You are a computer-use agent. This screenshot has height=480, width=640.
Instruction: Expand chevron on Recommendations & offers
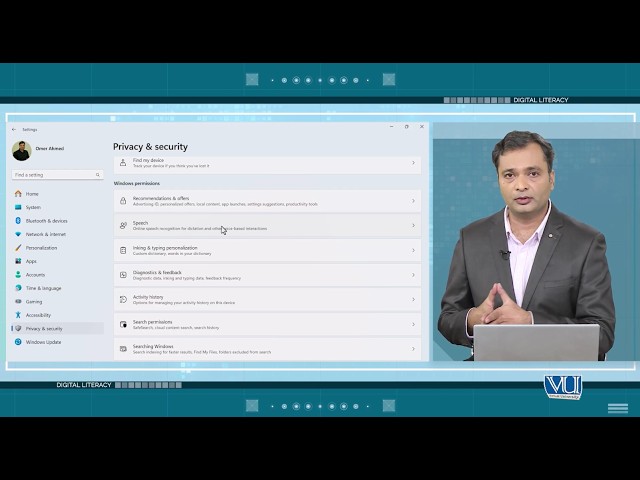(413, 201)
